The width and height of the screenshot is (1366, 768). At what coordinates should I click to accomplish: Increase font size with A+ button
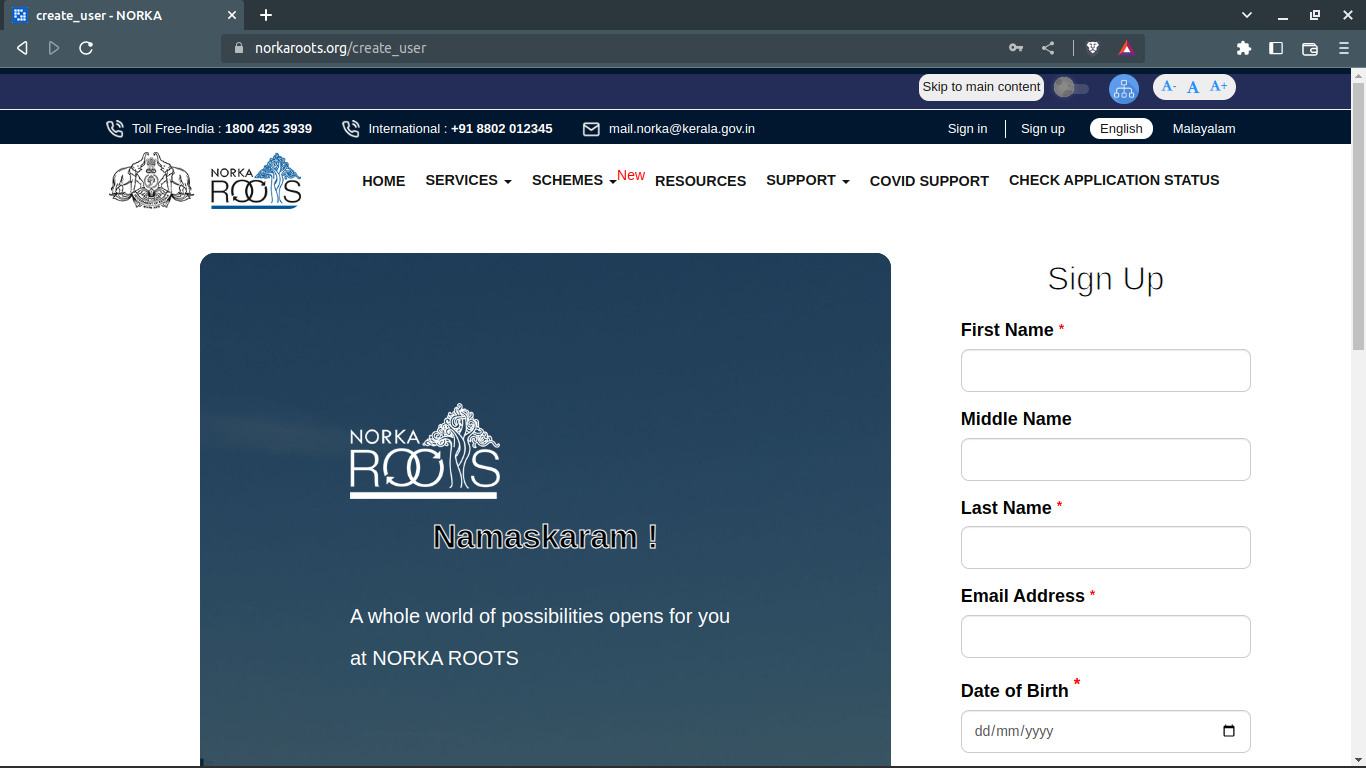coord(1219,87)
